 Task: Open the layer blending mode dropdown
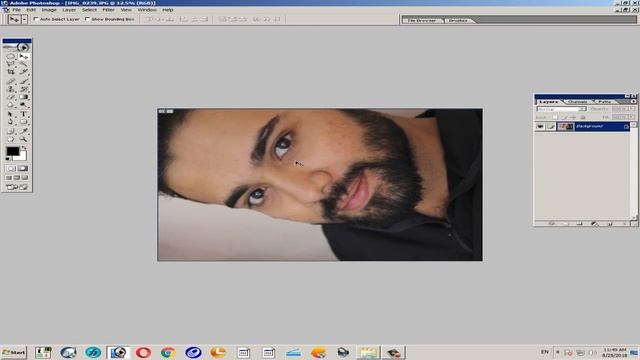(x=561, y=109)
